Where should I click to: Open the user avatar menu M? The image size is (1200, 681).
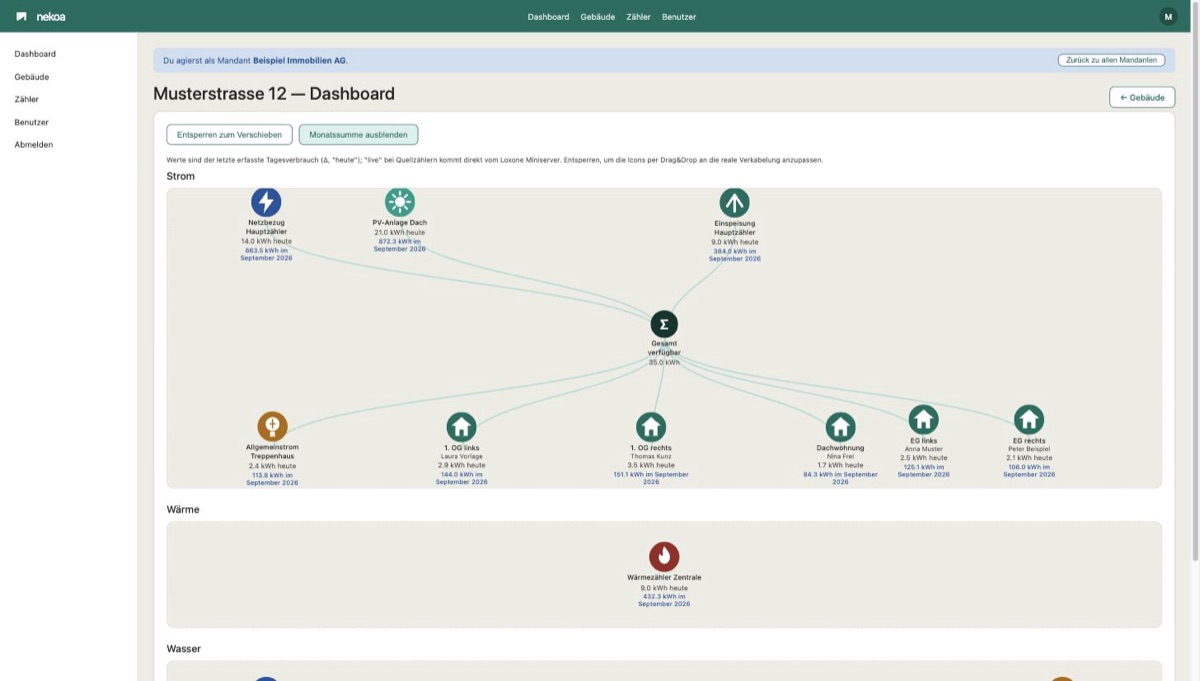click(1168, 16)
